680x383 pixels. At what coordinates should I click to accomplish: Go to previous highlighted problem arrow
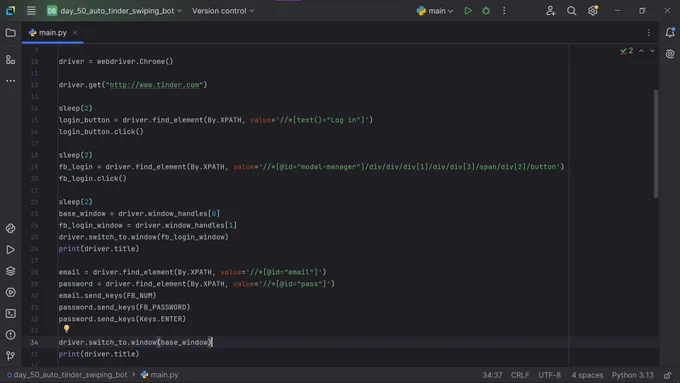click(641, 51)
